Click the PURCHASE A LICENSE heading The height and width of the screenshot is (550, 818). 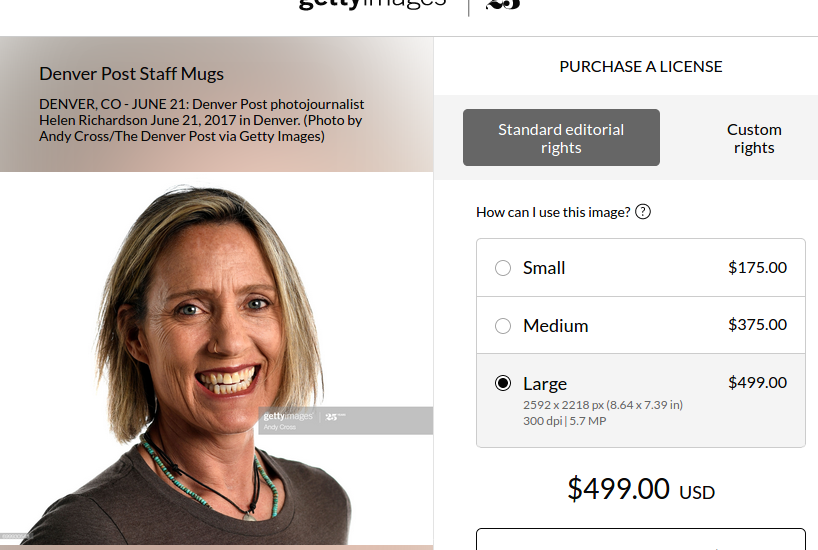641,67
